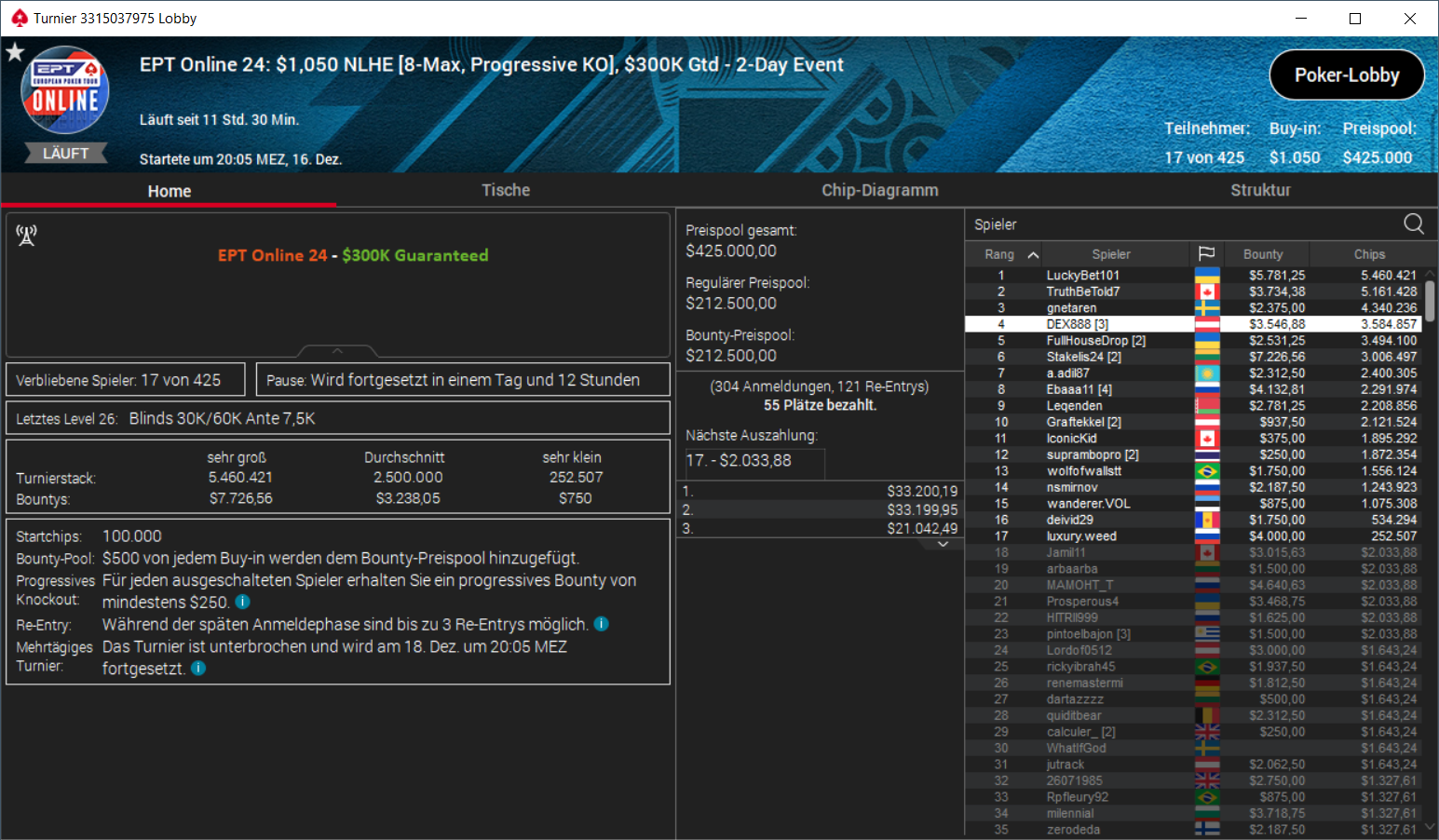Click TruthBeTold7's Canada flag
This screenshot has width=1439, height=840.
click(x=1207, y=291)
